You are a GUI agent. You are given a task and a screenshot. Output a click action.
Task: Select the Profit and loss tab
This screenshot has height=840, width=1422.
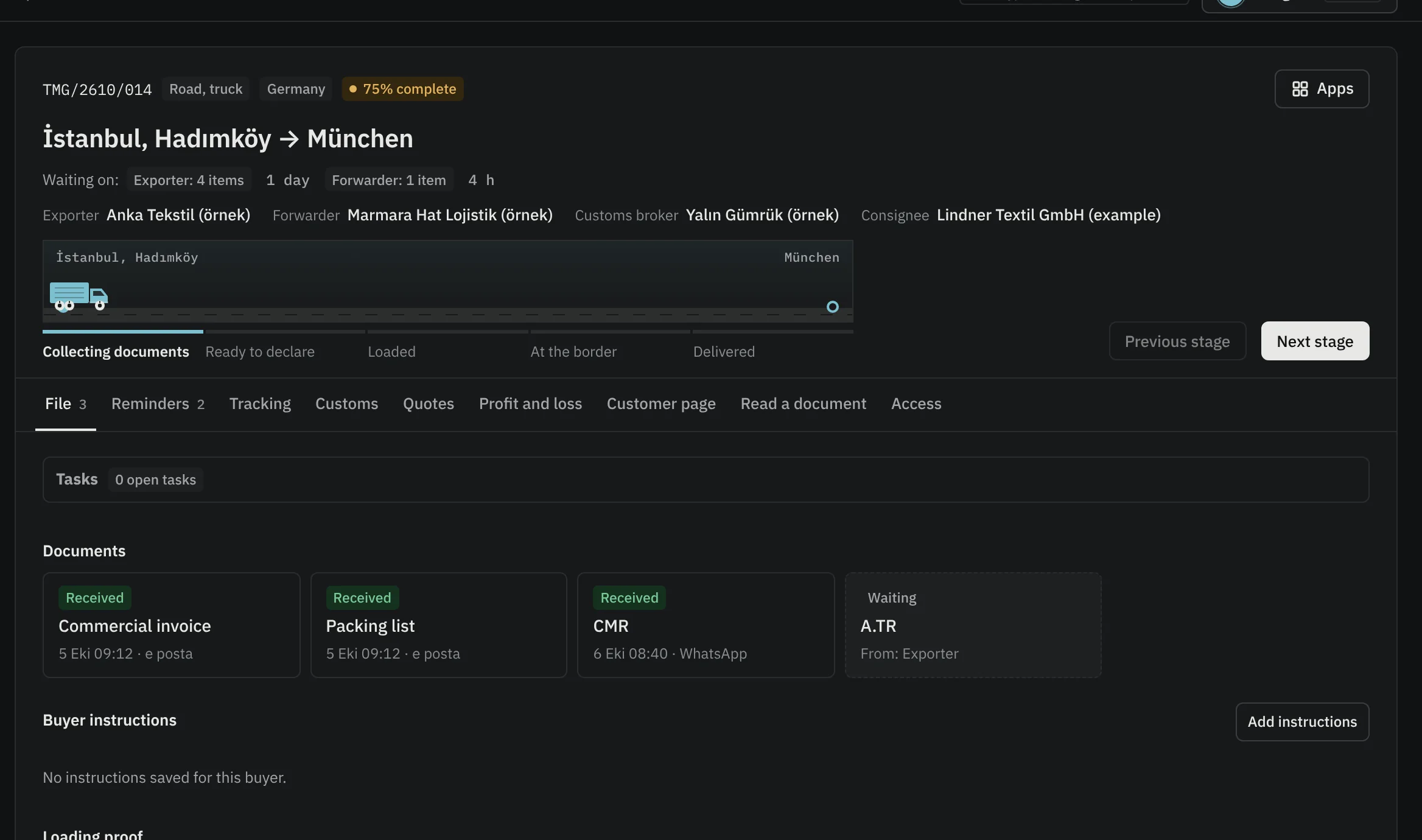point(530,404)
